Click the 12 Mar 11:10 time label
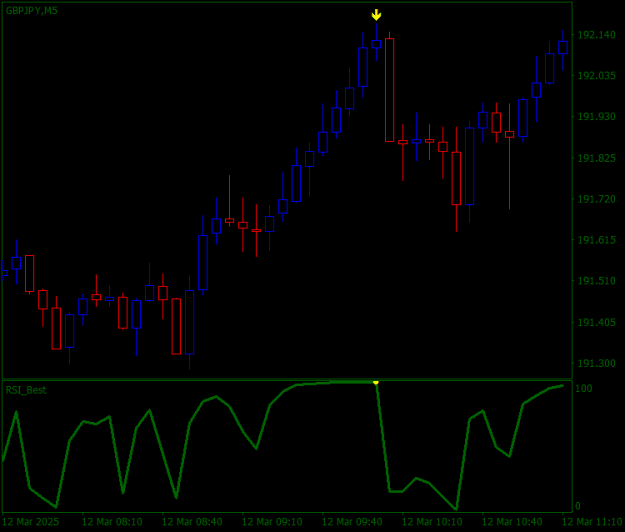This screenshot has width=625, height=532. coord(592,522)
